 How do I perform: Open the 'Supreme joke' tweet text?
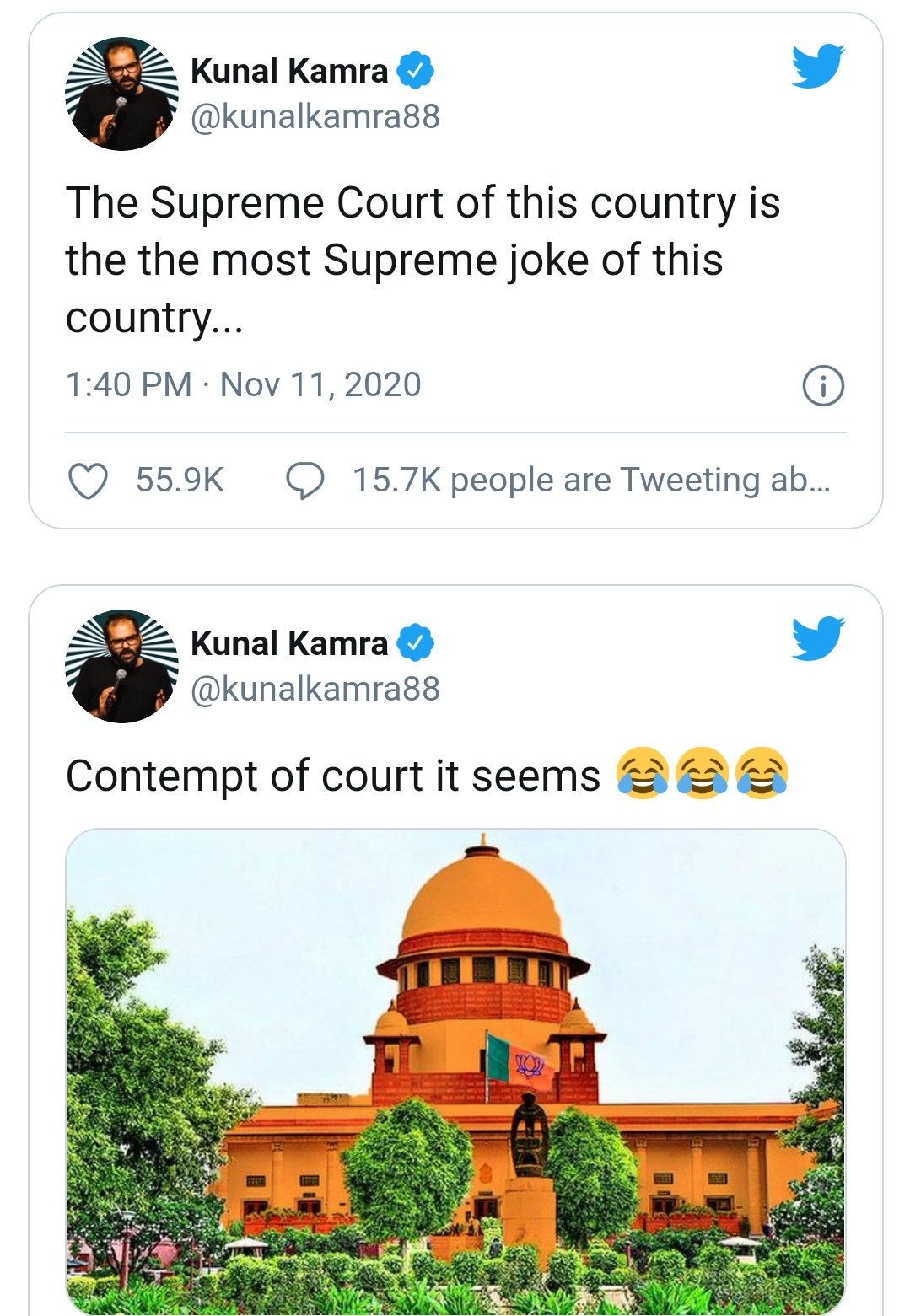point(422,260)
